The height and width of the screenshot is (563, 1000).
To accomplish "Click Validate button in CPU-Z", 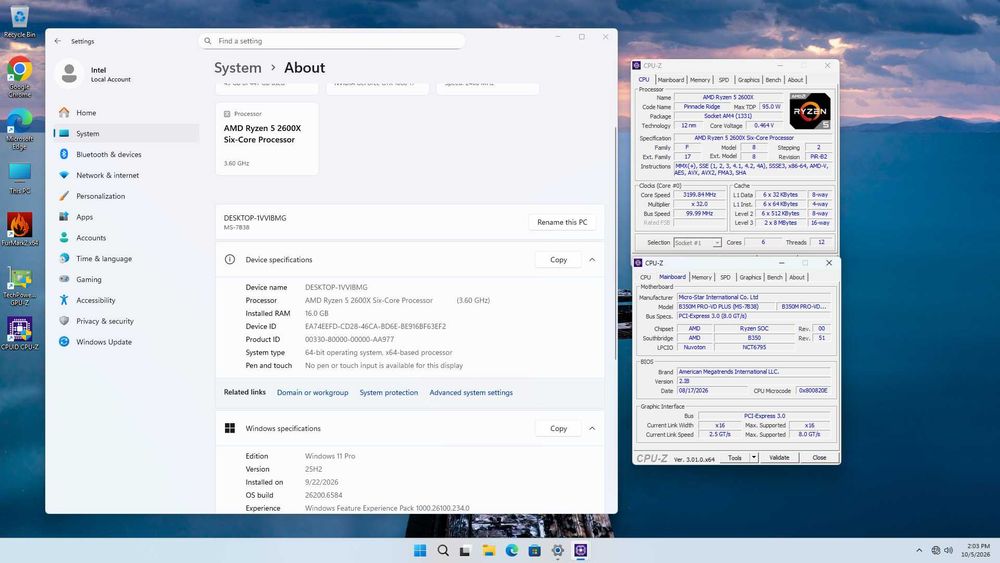I will [779, 458].
